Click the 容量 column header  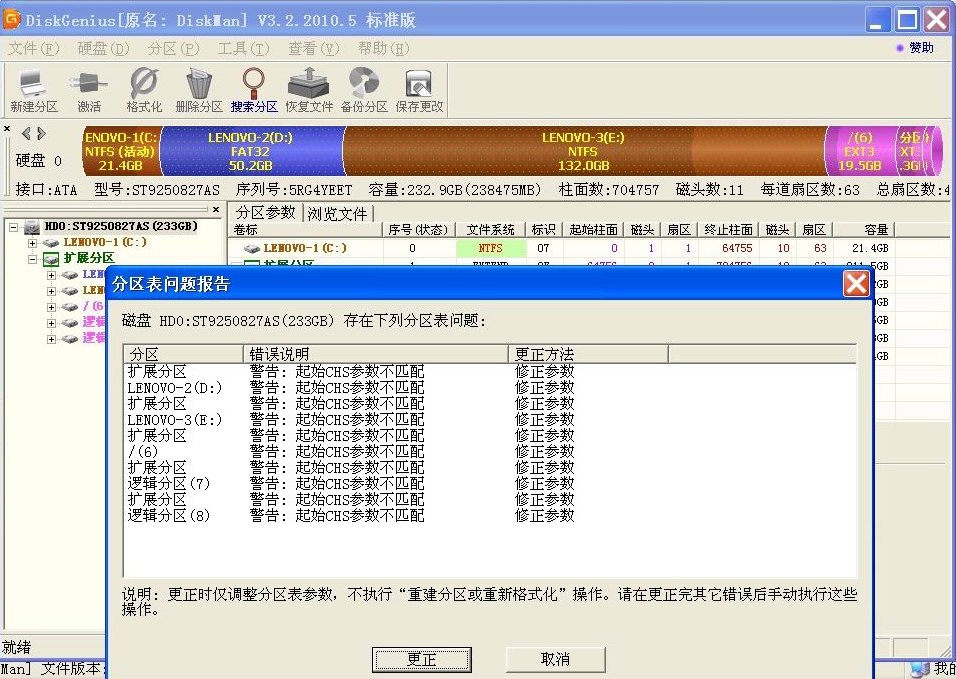pos(863,230)
